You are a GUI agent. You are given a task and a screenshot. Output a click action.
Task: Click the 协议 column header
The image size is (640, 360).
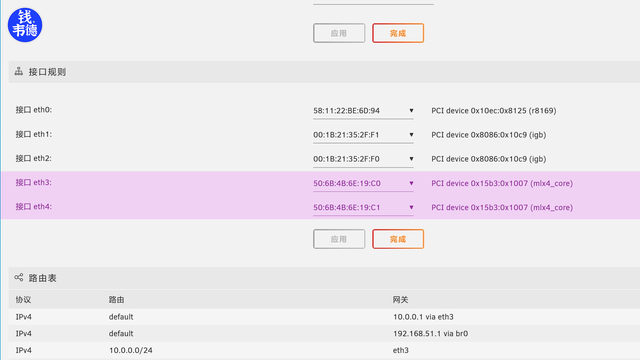coord(23,300)
